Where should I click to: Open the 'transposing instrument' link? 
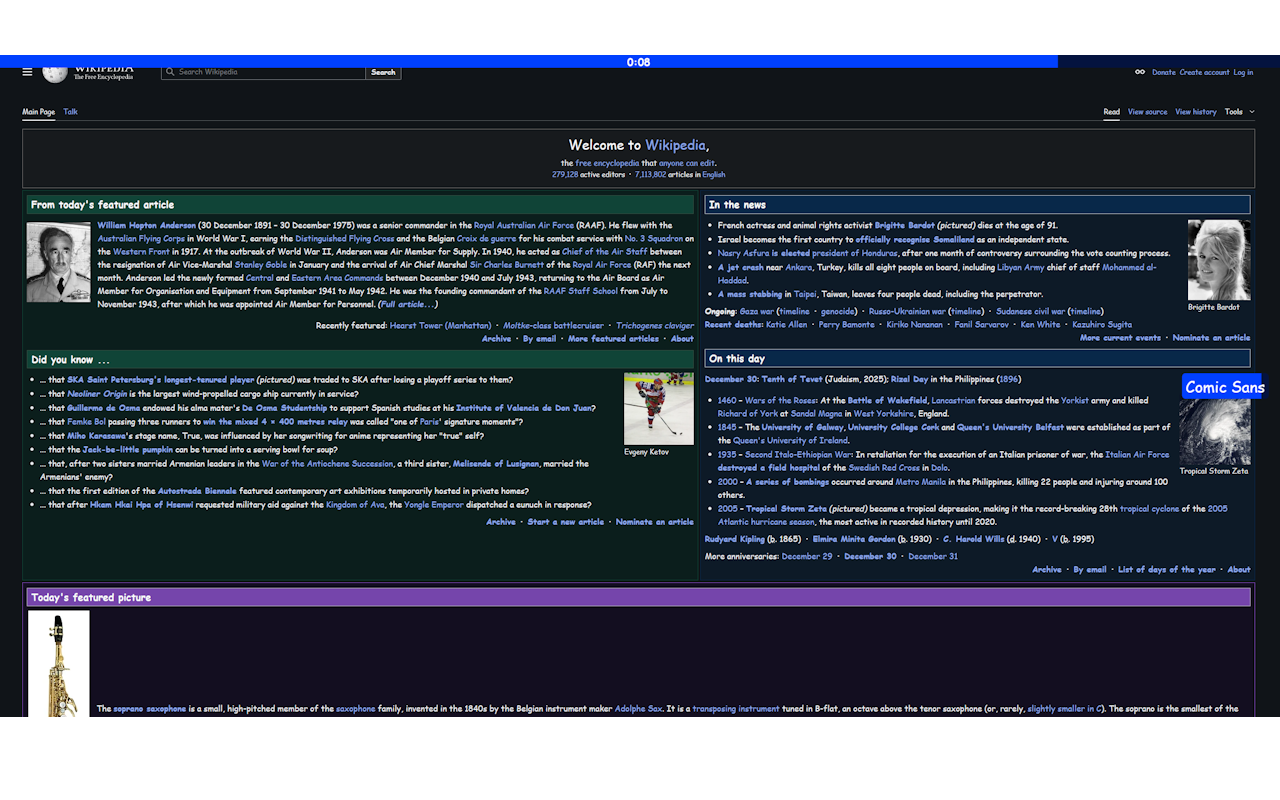[735, 709]
